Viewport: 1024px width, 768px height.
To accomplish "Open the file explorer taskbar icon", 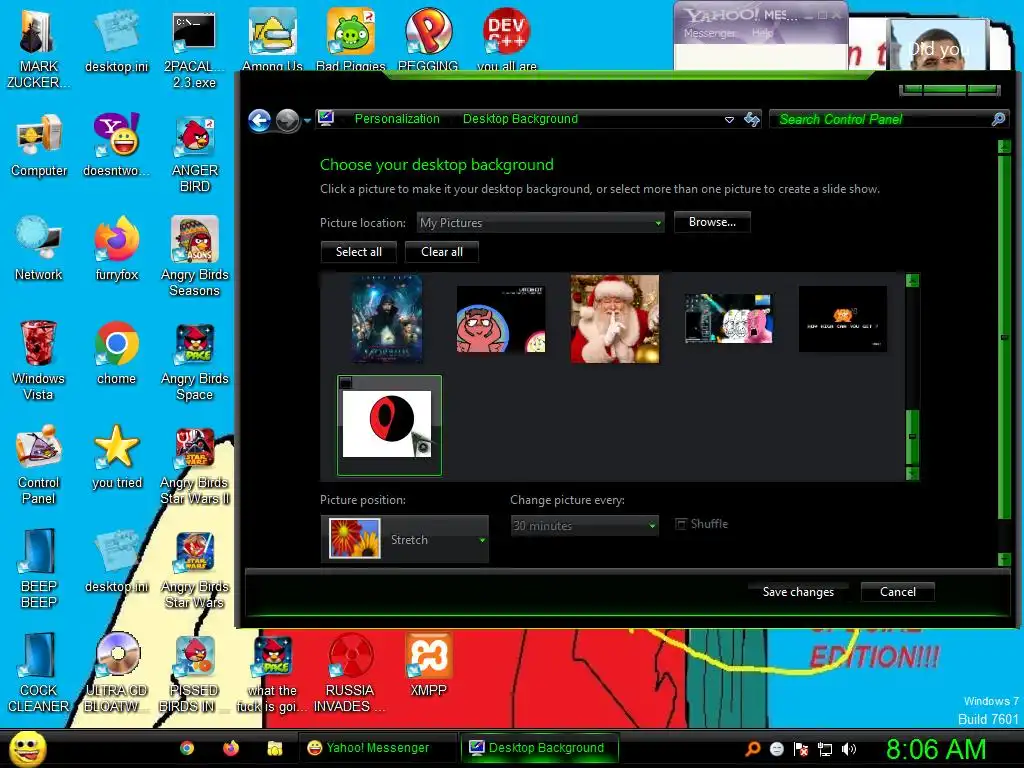I will [274, 748].
